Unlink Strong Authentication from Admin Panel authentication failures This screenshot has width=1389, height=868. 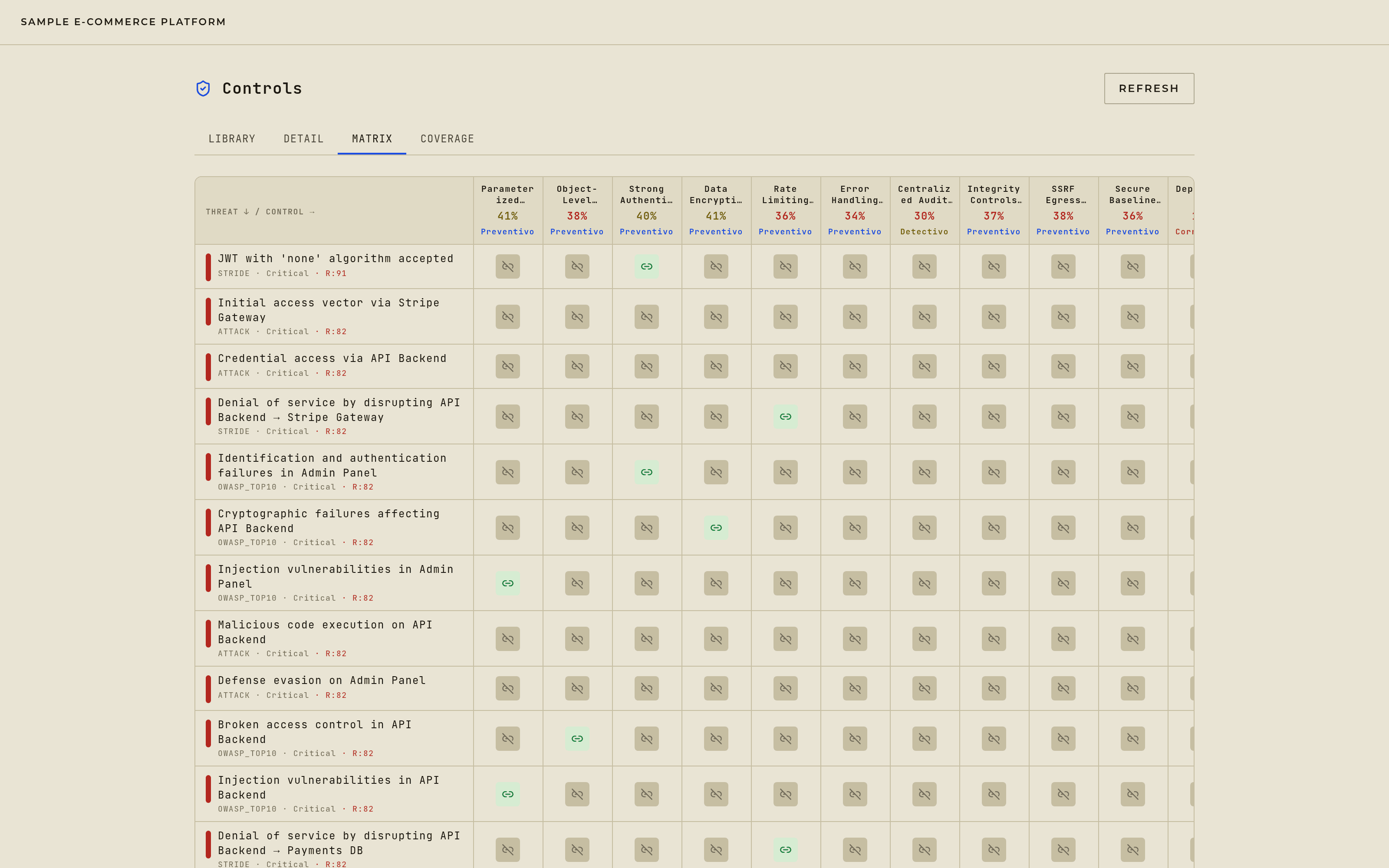pyautogui.click(x=646, y=472)
